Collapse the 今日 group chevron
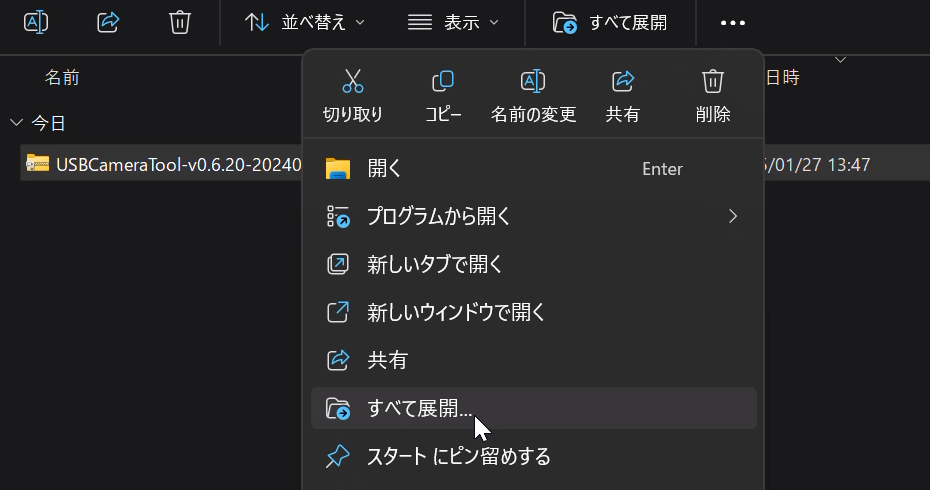 [16, 123]
